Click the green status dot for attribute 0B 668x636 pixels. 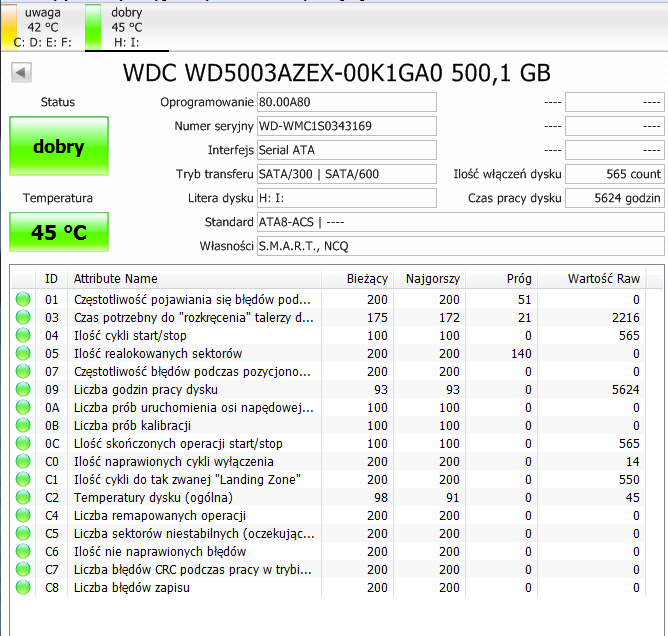pyautogui.click(x=23, y=425)
